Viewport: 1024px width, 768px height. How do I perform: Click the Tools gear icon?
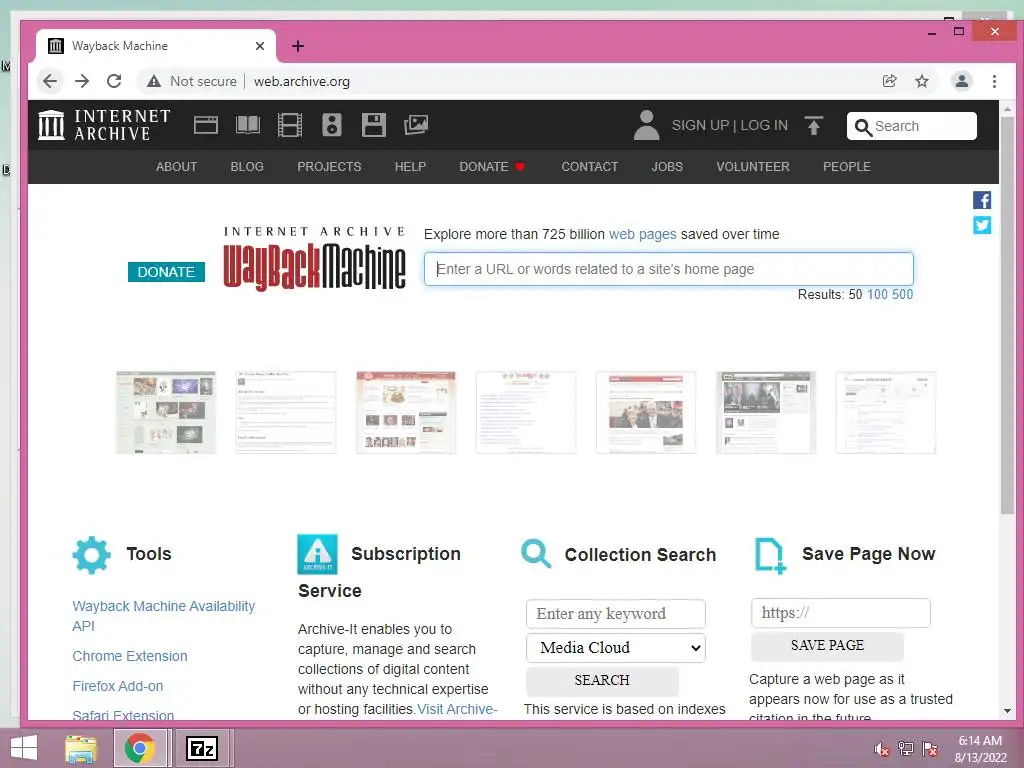pyautogui.click(x=91, y=555)
